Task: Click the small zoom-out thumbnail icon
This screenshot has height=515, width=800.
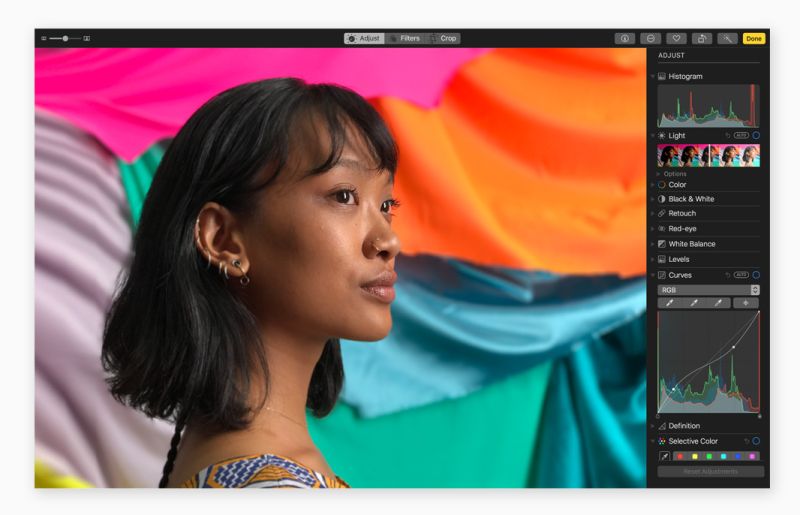Action: pos(44,38)
